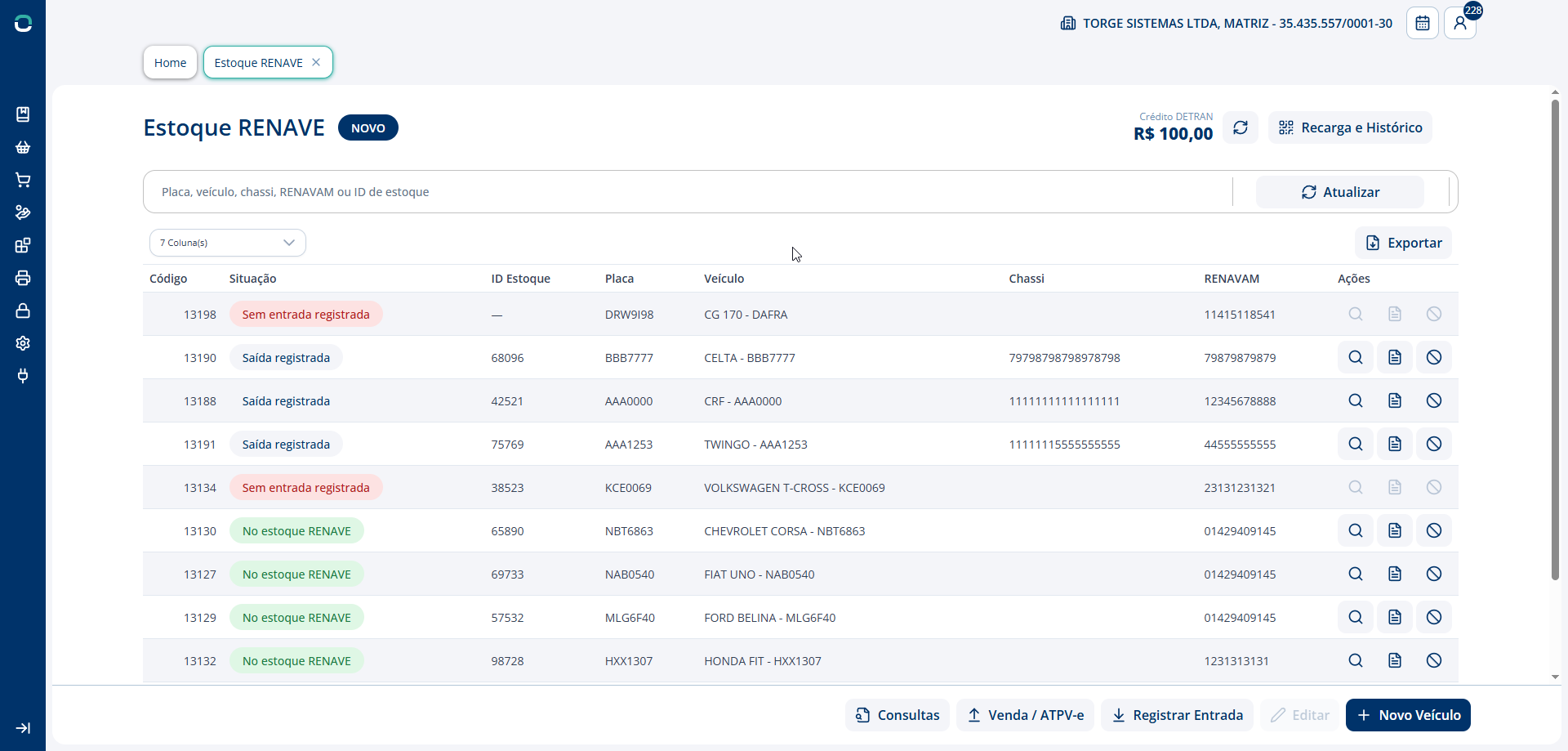This screenshot has height=751, width=1568.
Task: Open the Consultas button
Action: (x=898, y=715)
